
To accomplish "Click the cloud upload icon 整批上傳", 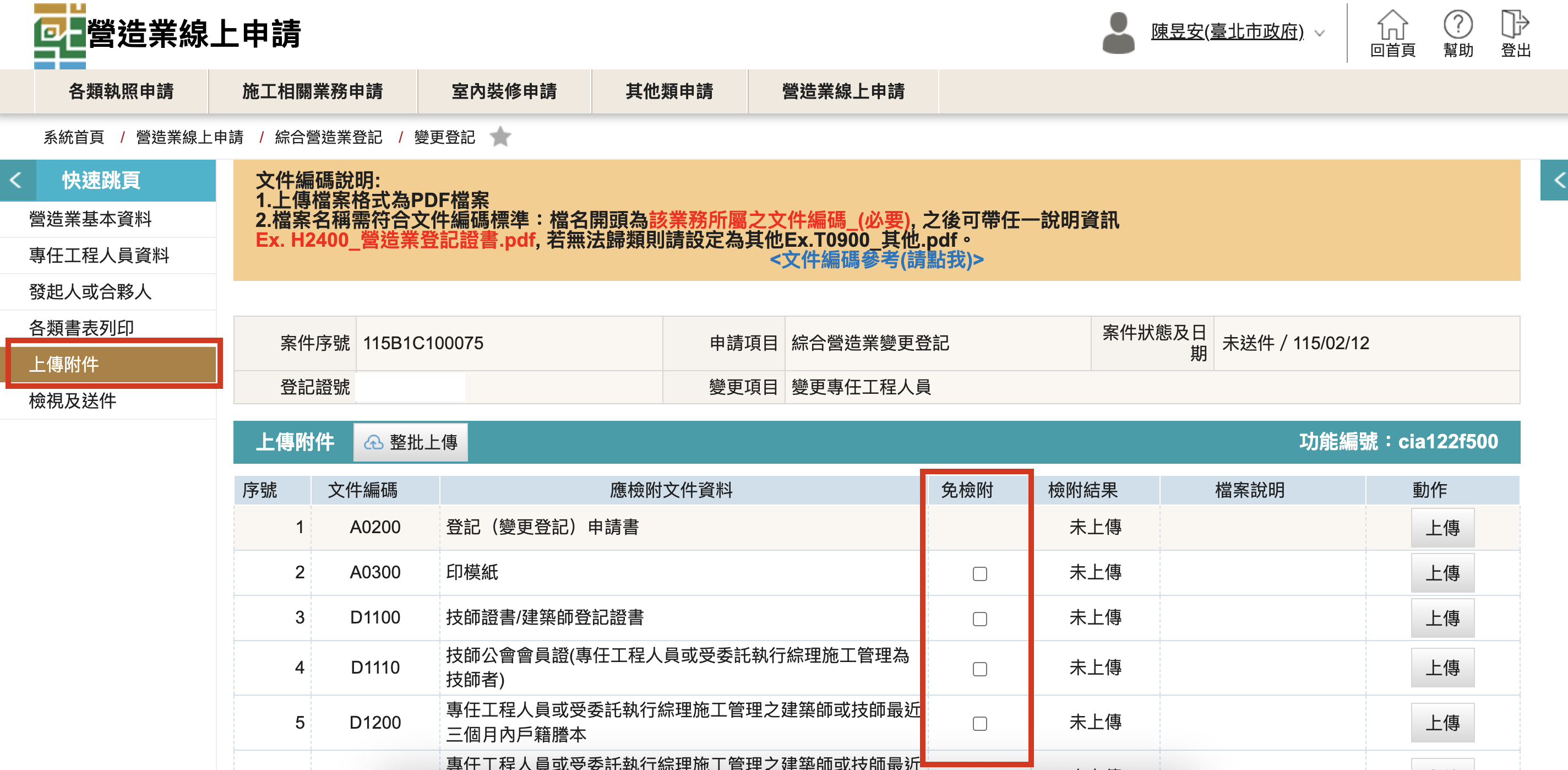I will [373, 442].
